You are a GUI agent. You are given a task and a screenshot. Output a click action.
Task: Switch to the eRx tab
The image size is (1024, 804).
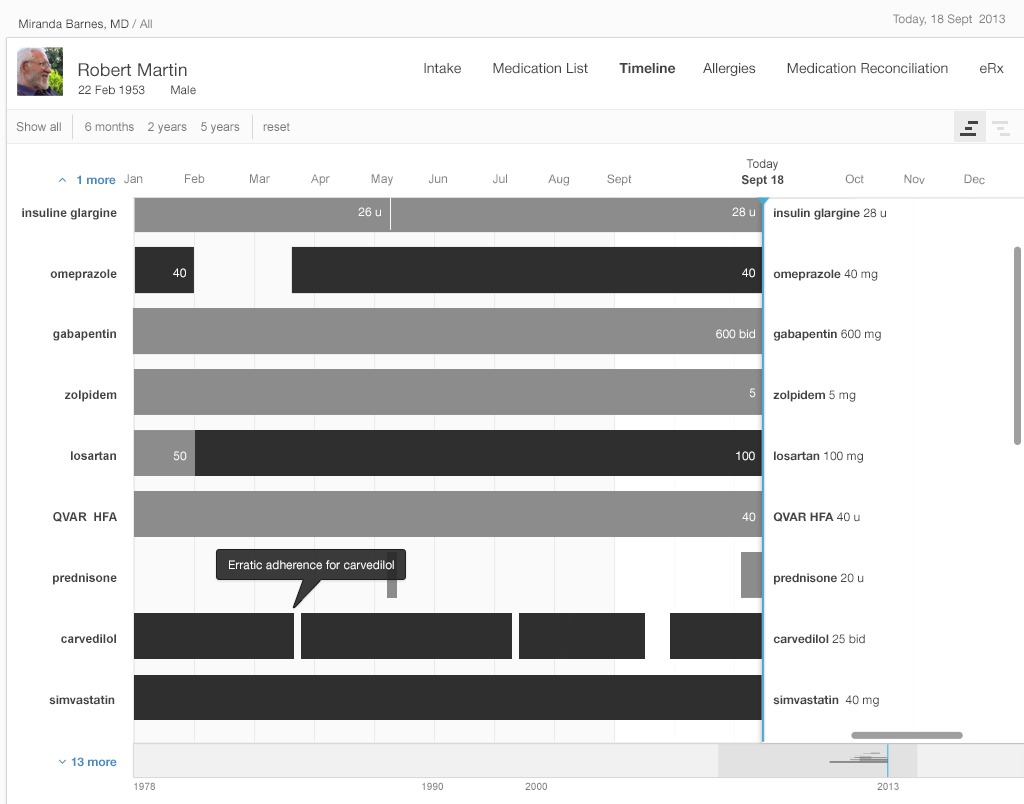(x=991, y=69)
